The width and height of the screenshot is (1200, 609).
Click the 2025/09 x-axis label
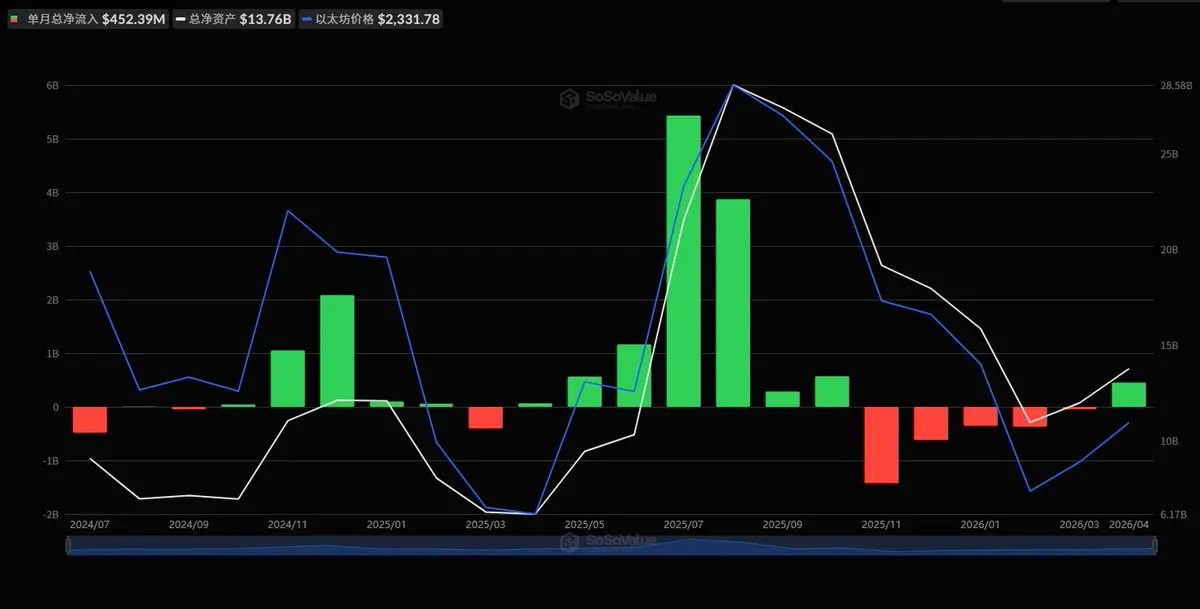click(x=783, y=524)
